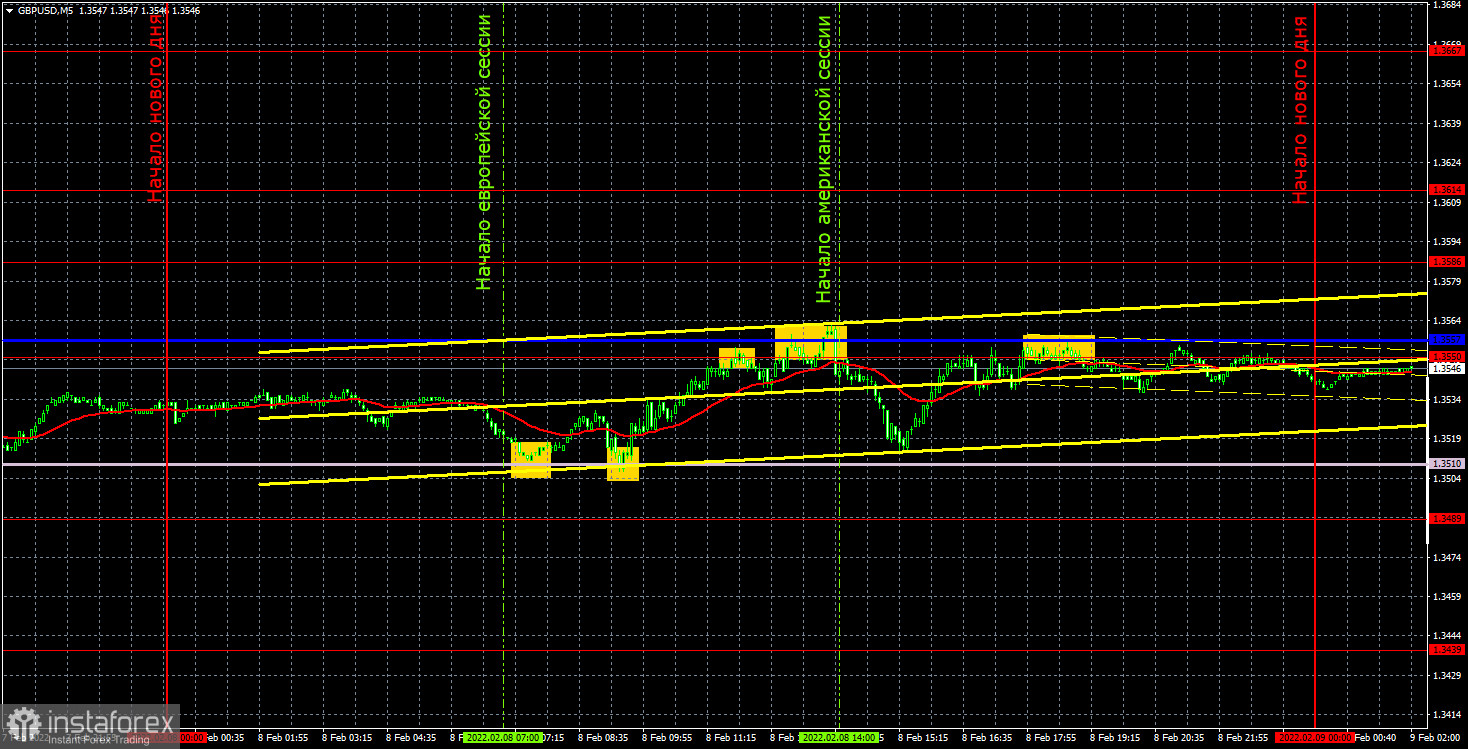Image resolution: width=1468 pixels, height=749 pixels.
Task: Select the red 1.3489 price level label
Action: (x=1447, y=518)
